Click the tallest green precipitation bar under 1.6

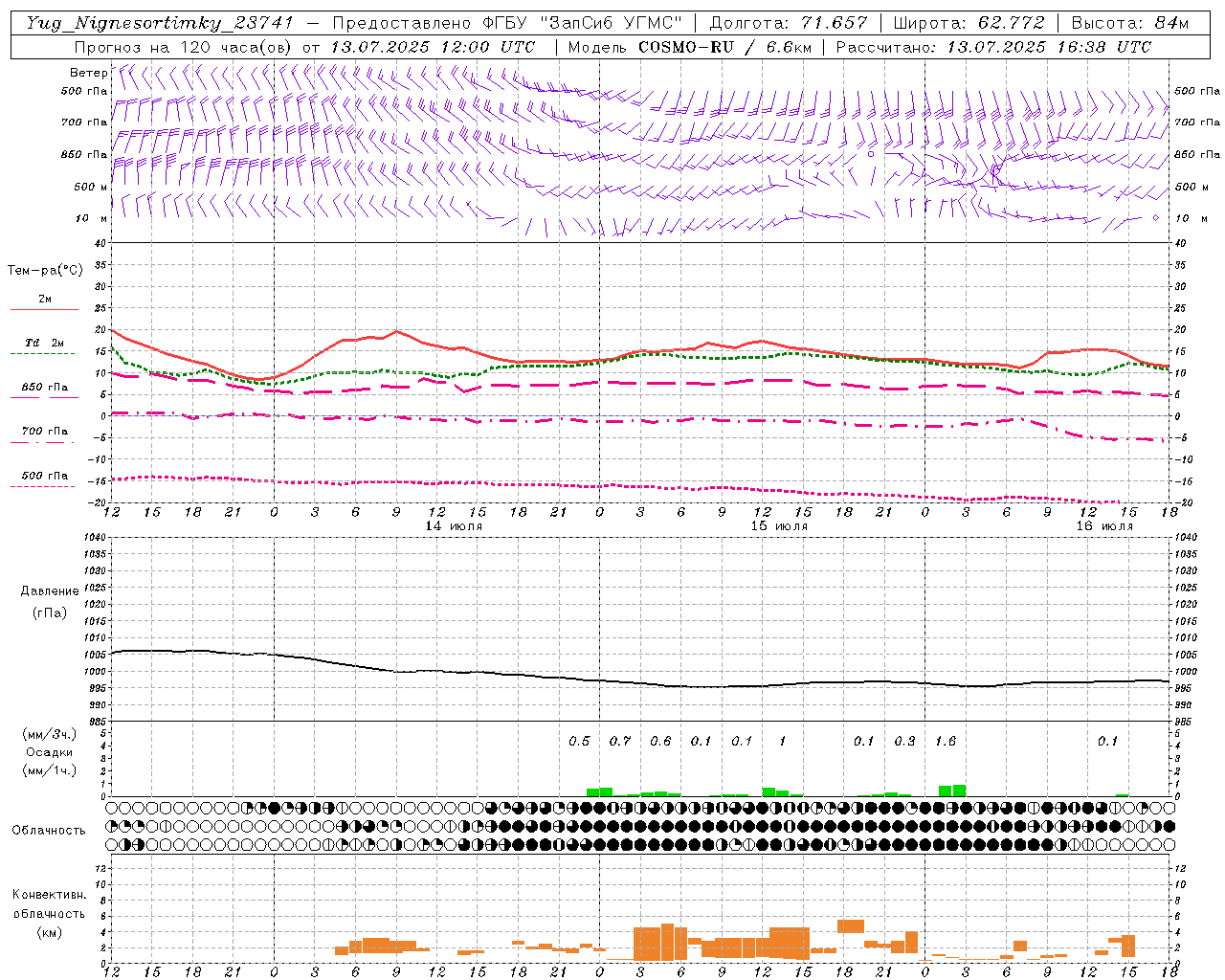click(959, 791)
